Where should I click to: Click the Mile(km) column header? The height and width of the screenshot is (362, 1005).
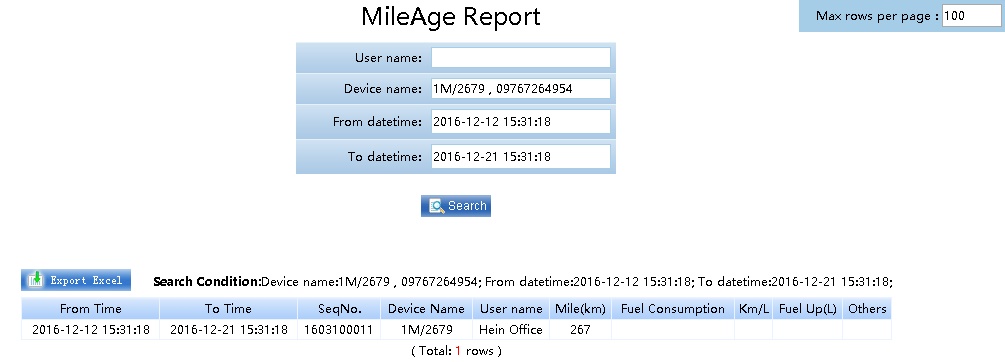pos(580,309)
